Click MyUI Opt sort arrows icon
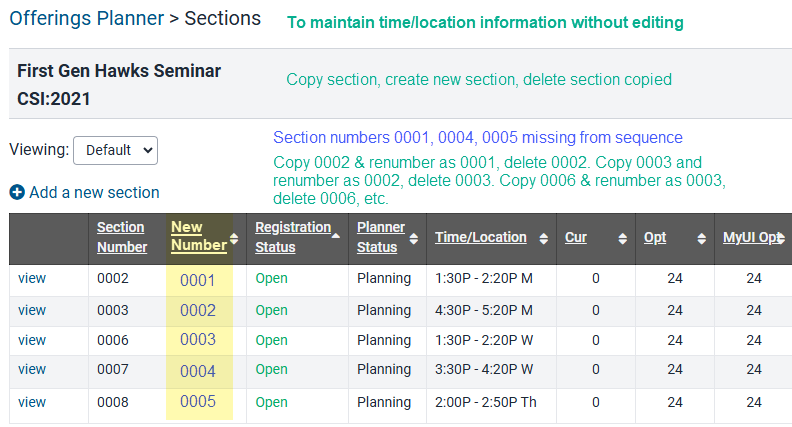 pos(781,238)
